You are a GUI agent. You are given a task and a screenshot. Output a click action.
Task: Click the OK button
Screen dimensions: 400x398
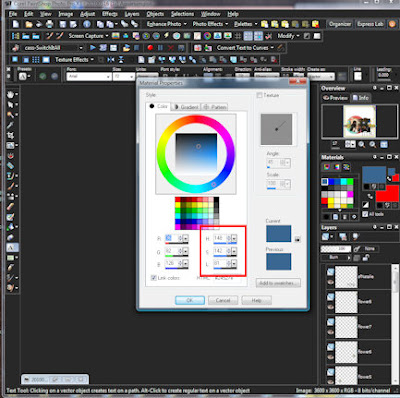190,300
